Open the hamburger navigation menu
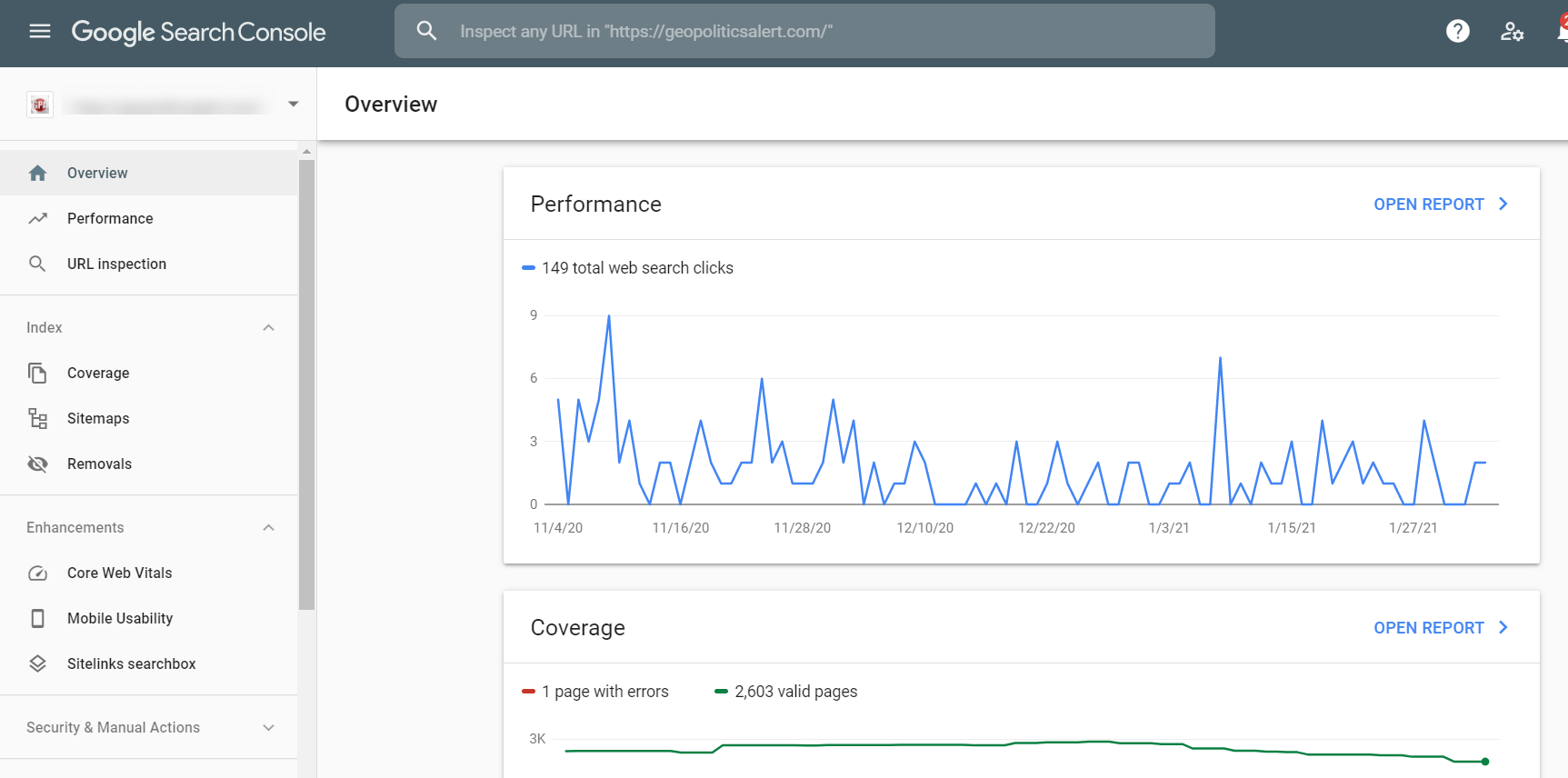The width and height of the screenshot is (1568, 778). click(x=40, y=32)
